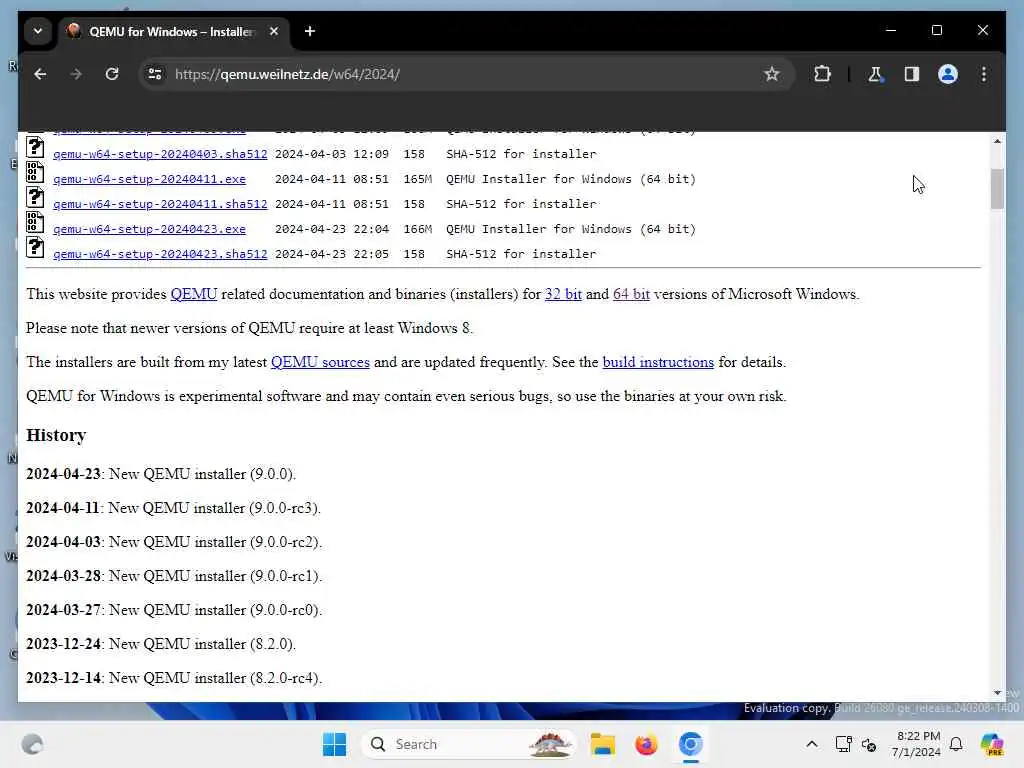Viewport: 1024px width, 768px height.
Task: Click the '2024-03-27' 9.0.0-rc0 history entry
Action: point(174,610)
